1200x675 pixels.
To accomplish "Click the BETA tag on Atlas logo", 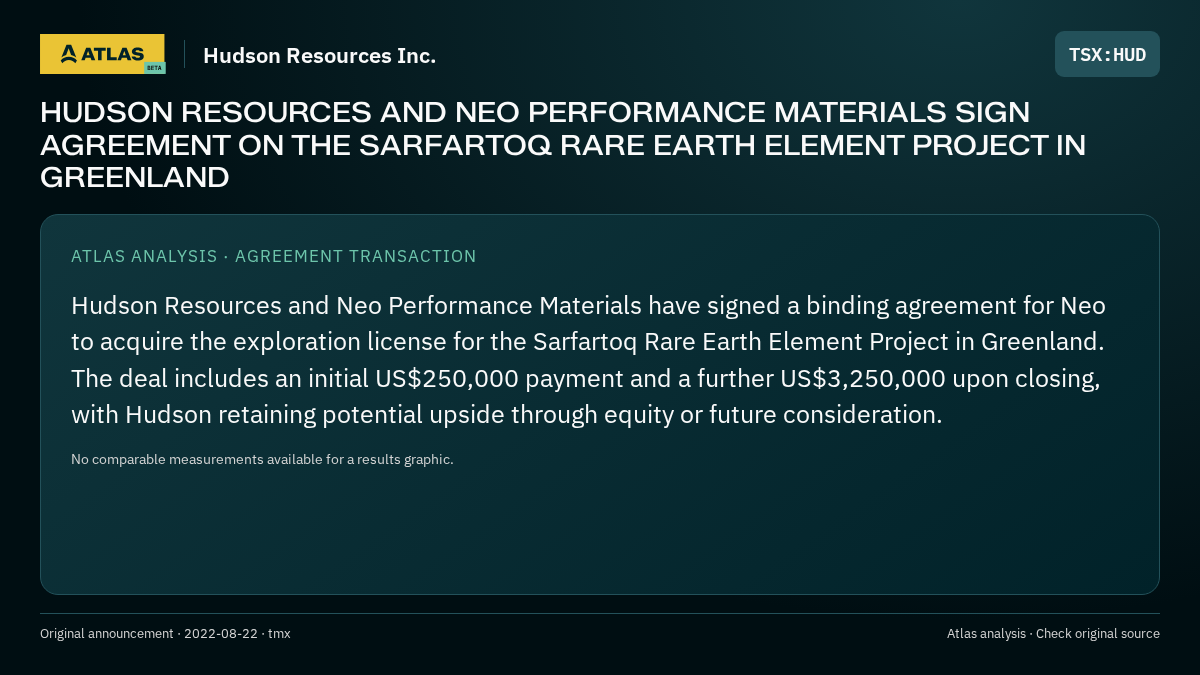I will point(154,68).
